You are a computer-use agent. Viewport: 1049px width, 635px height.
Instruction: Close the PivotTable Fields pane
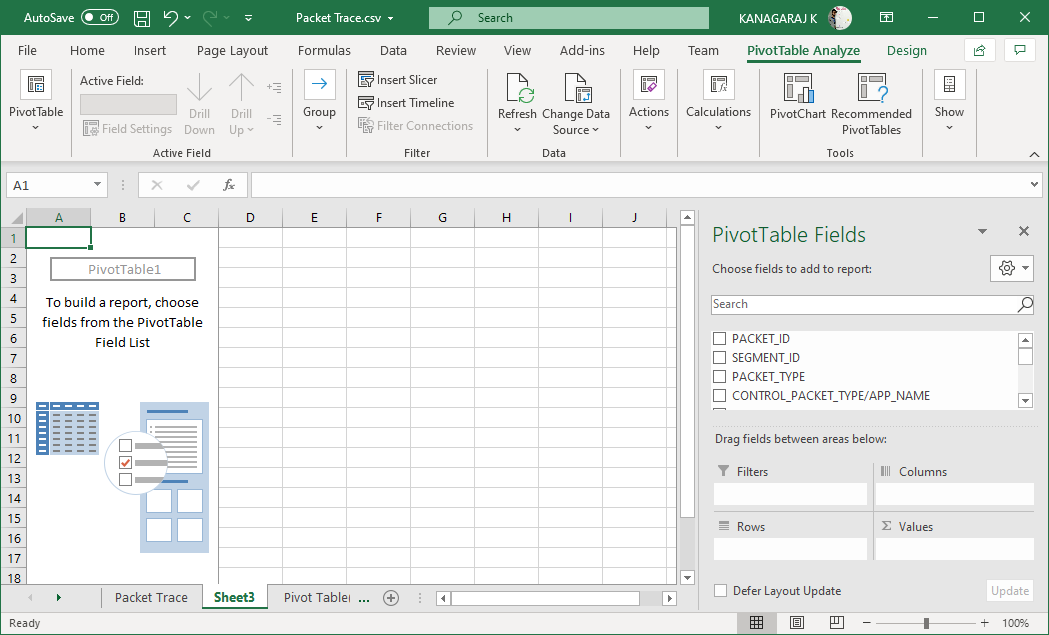click(1024, 232)
